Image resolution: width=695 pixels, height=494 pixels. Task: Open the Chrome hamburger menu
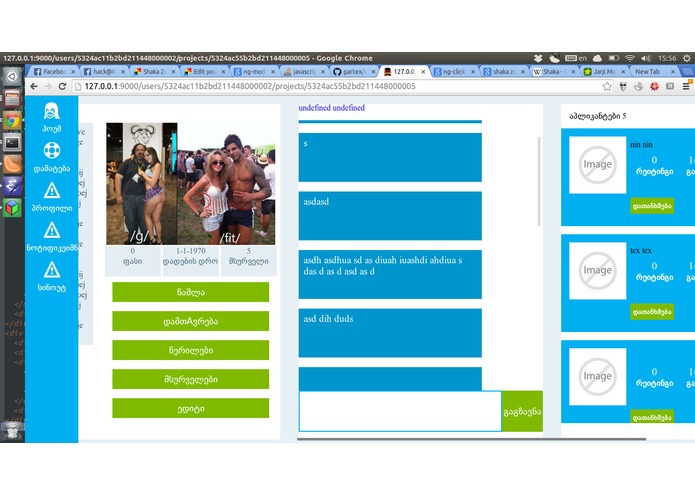point(686,86)
